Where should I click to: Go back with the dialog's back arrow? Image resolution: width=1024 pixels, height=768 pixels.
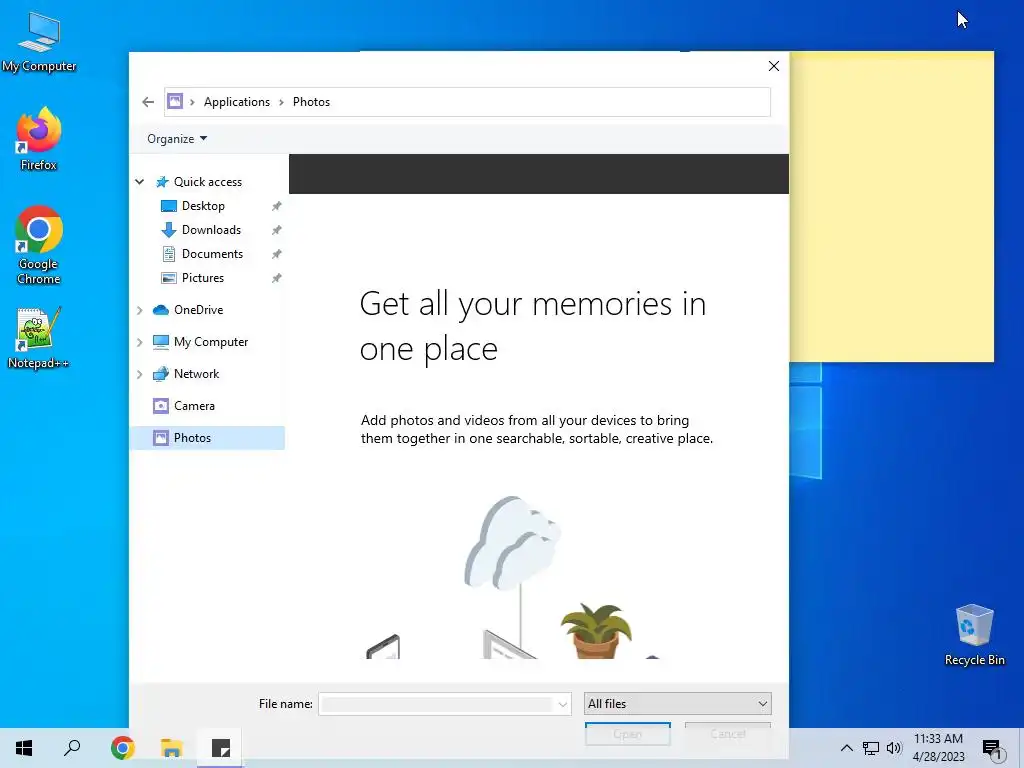click(148, 102)
